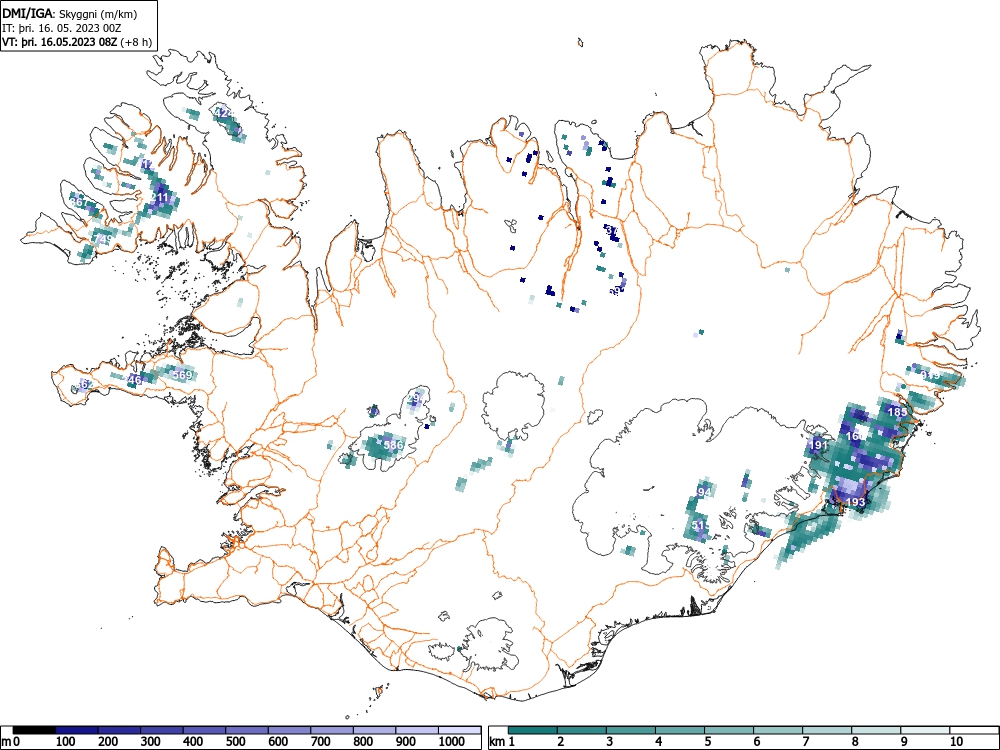Click the 6–7 km legend swatch
1000x750 pixels.
tap(778, 730)
